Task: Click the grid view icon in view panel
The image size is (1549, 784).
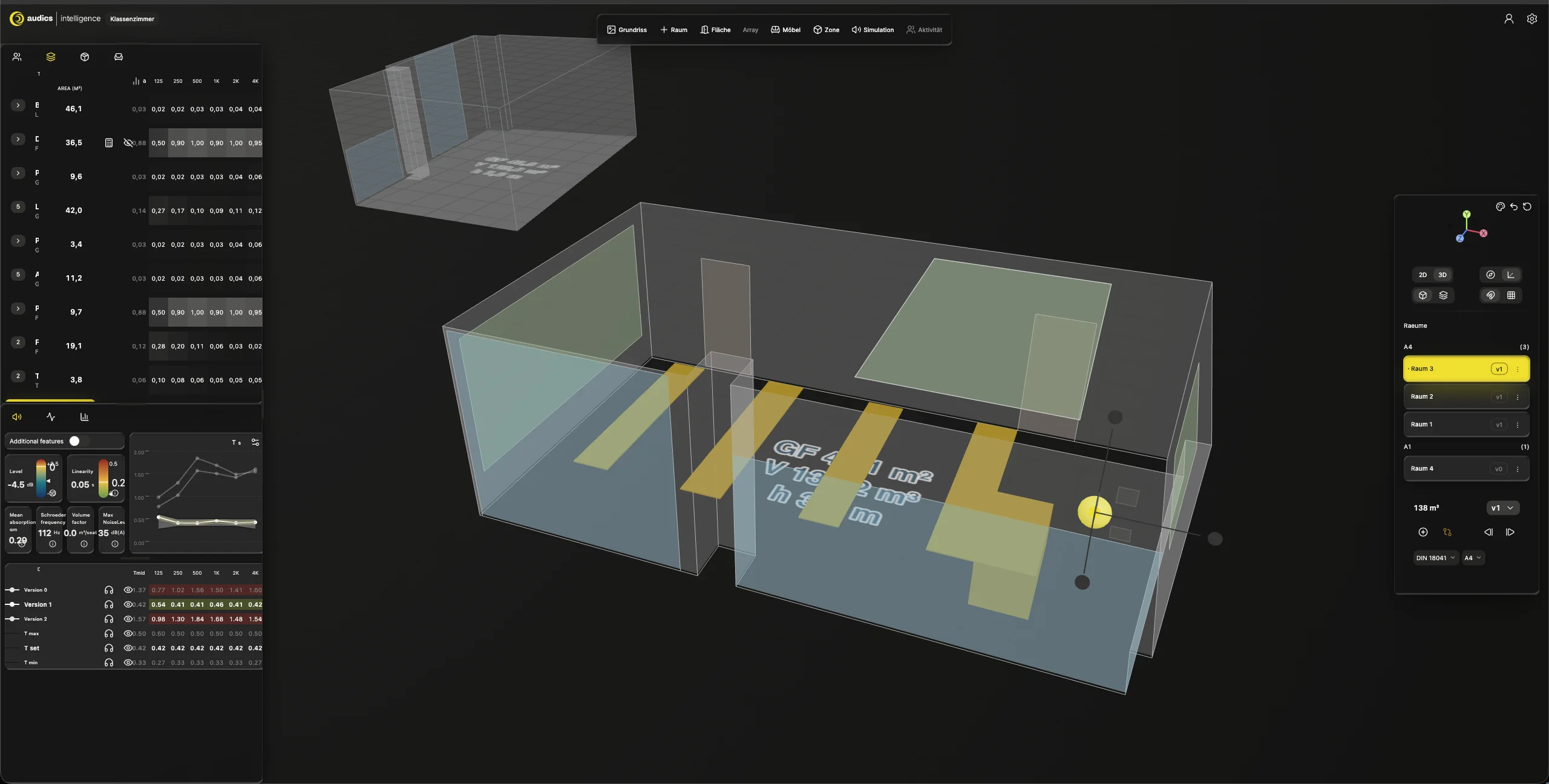Action: pos(1511,295)
